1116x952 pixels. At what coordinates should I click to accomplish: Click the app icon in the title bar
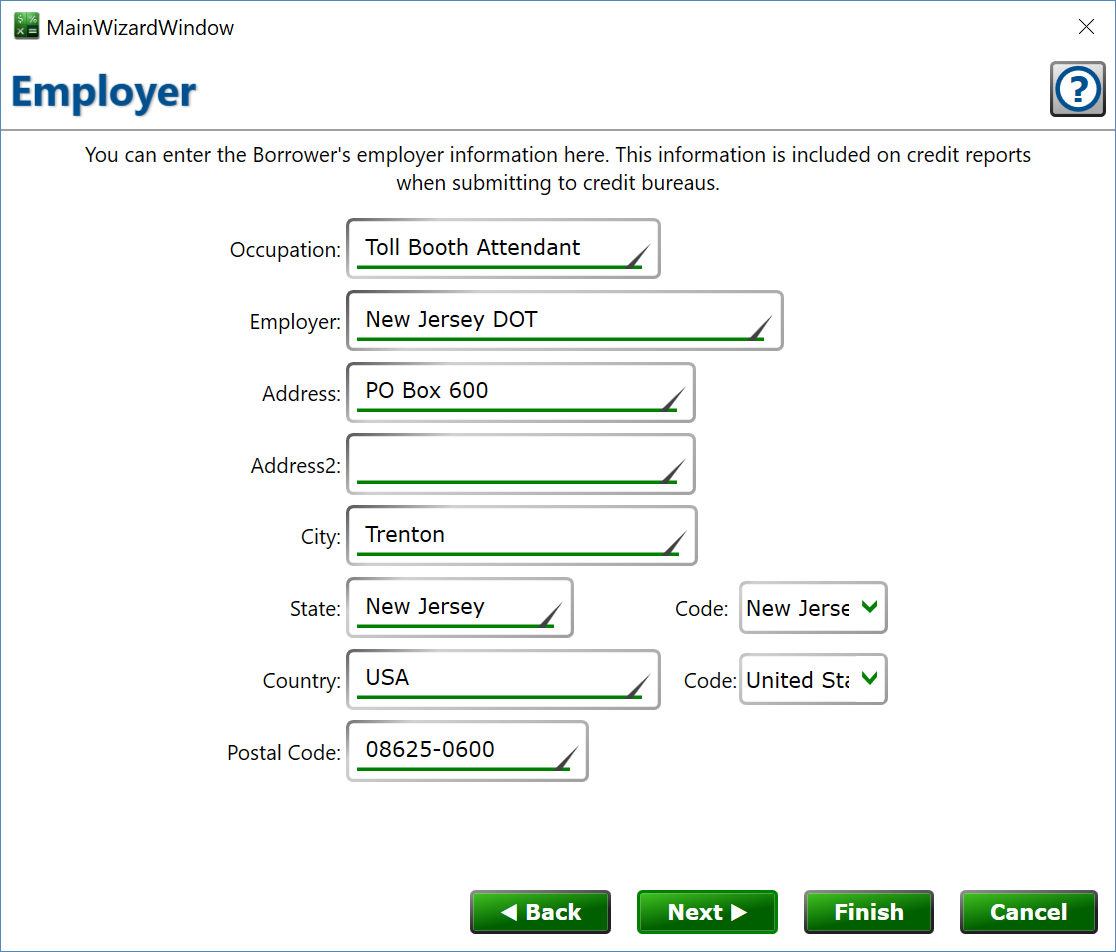pos(26,26)
